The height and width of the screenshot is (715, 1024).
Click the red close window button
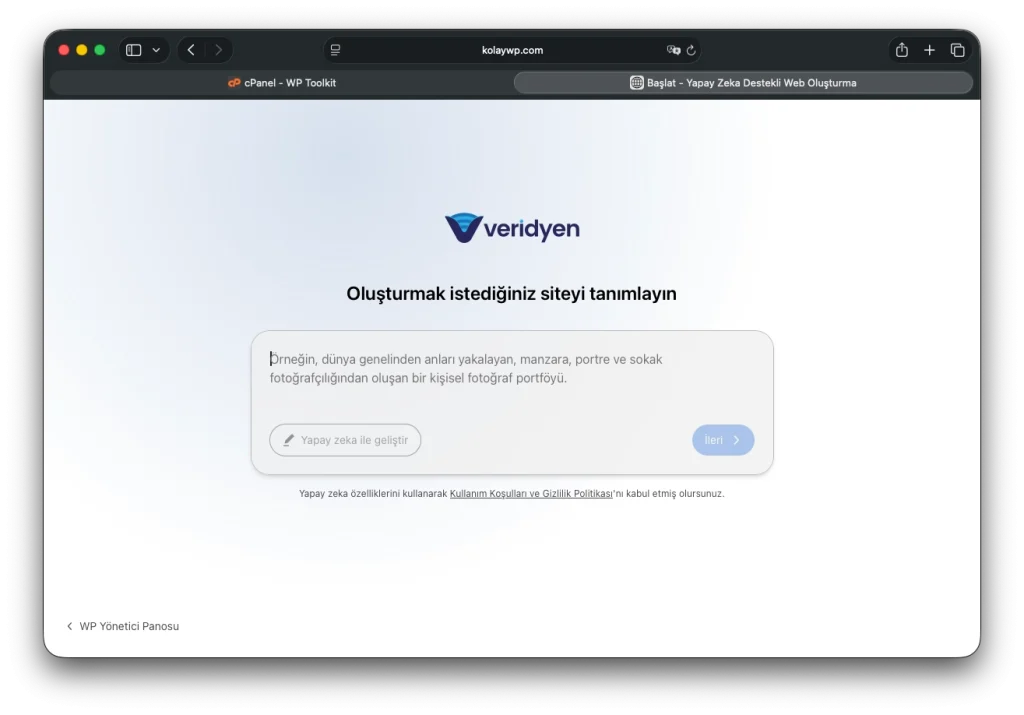64,50
